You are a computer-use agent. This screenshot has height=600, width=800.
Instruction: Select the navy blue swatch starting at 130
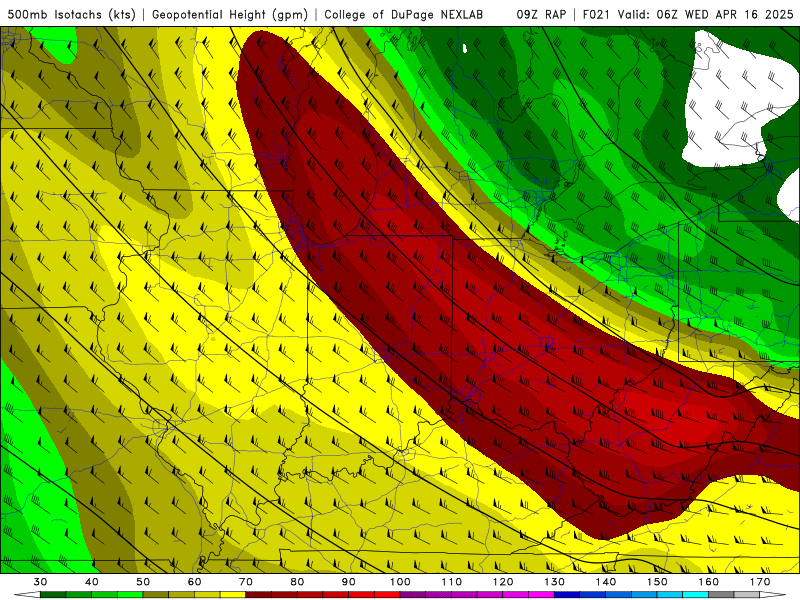click(567, 594)
